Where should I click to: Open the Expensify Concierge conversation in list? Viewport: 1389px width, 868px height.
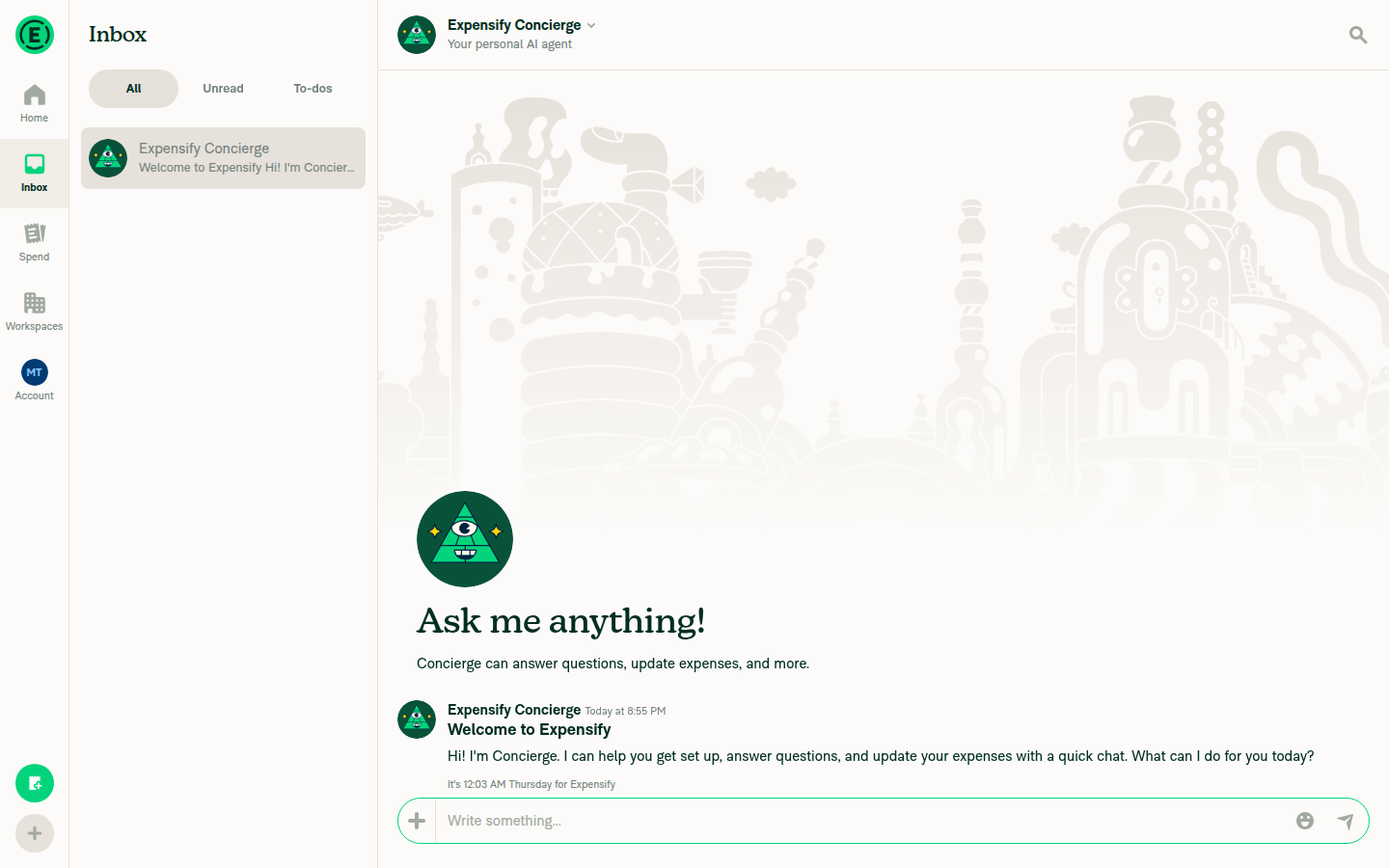coord(224,158)
